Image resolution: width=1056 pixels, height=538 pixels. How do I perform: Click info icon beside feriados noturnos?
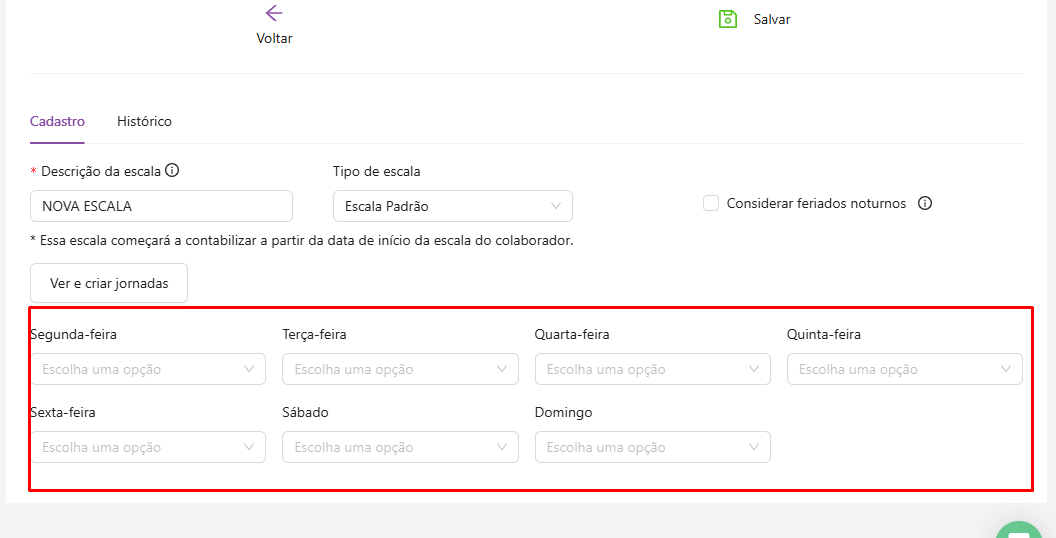click(925, 203)
